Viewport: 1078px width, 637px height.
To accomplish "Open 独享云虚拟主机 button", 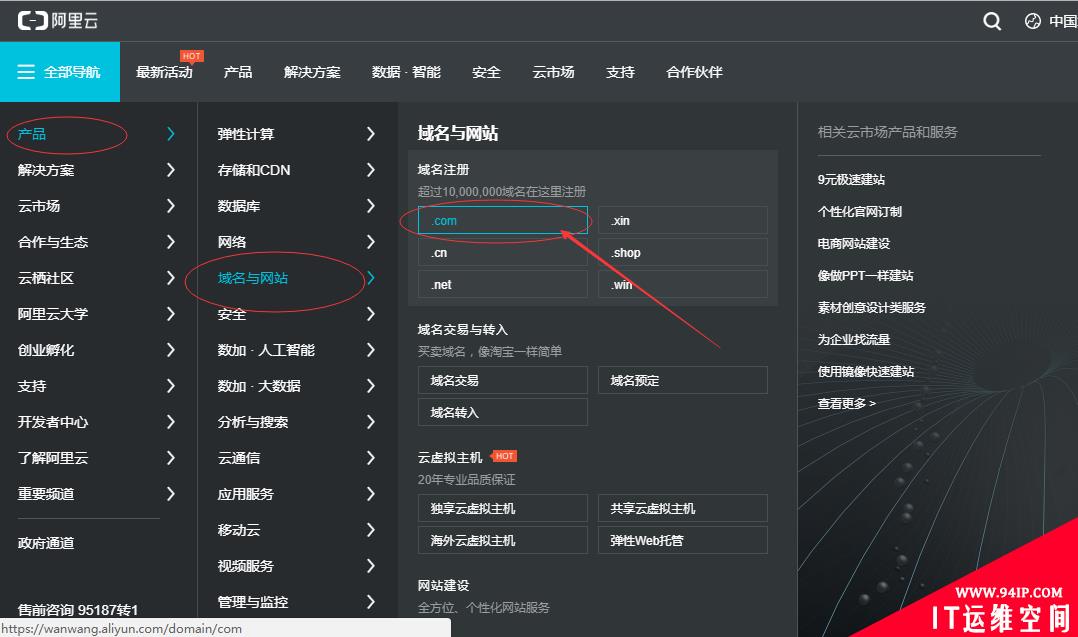I will 503,508.
